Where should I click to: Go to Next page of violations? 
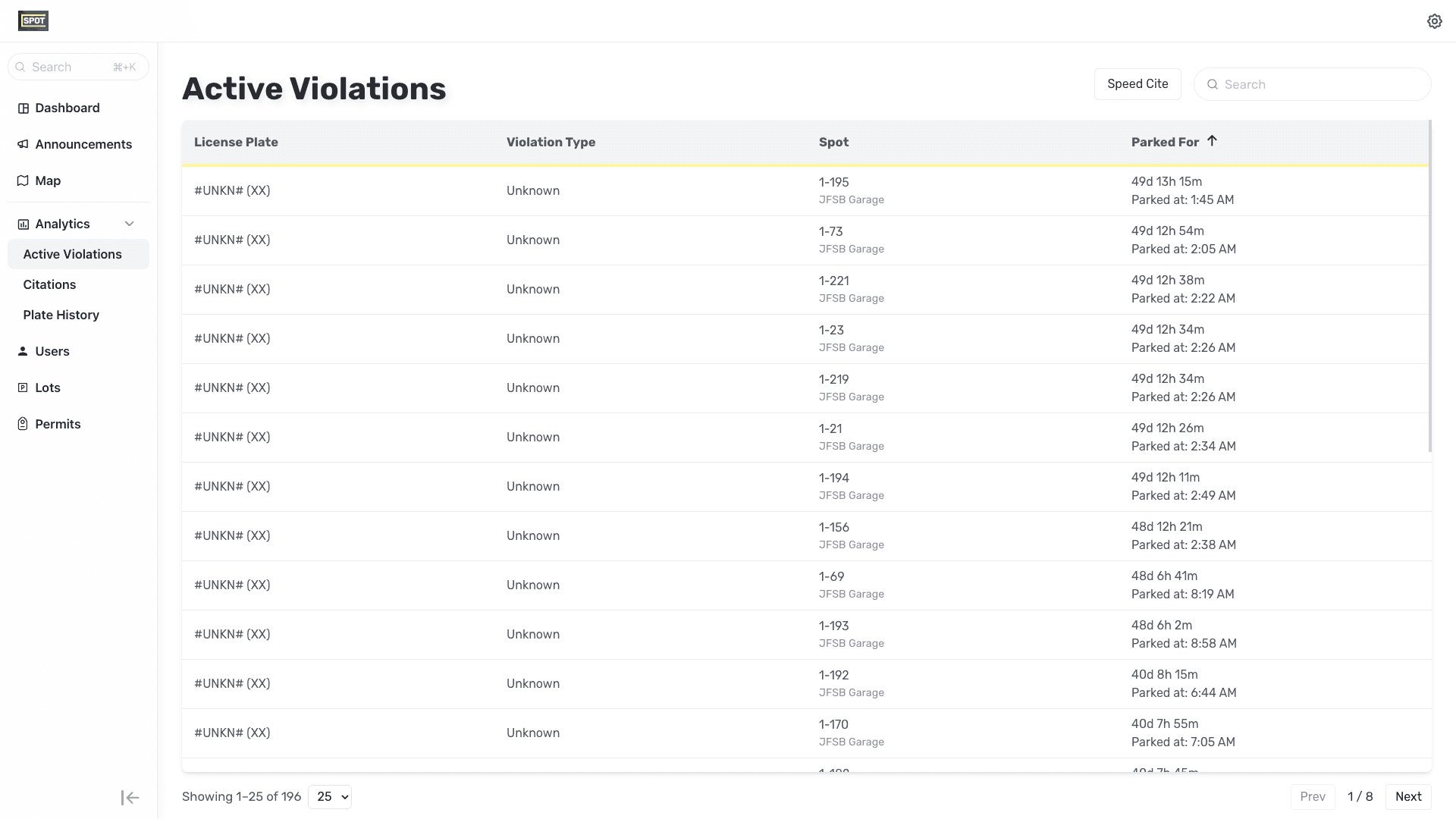point(1407,796)
